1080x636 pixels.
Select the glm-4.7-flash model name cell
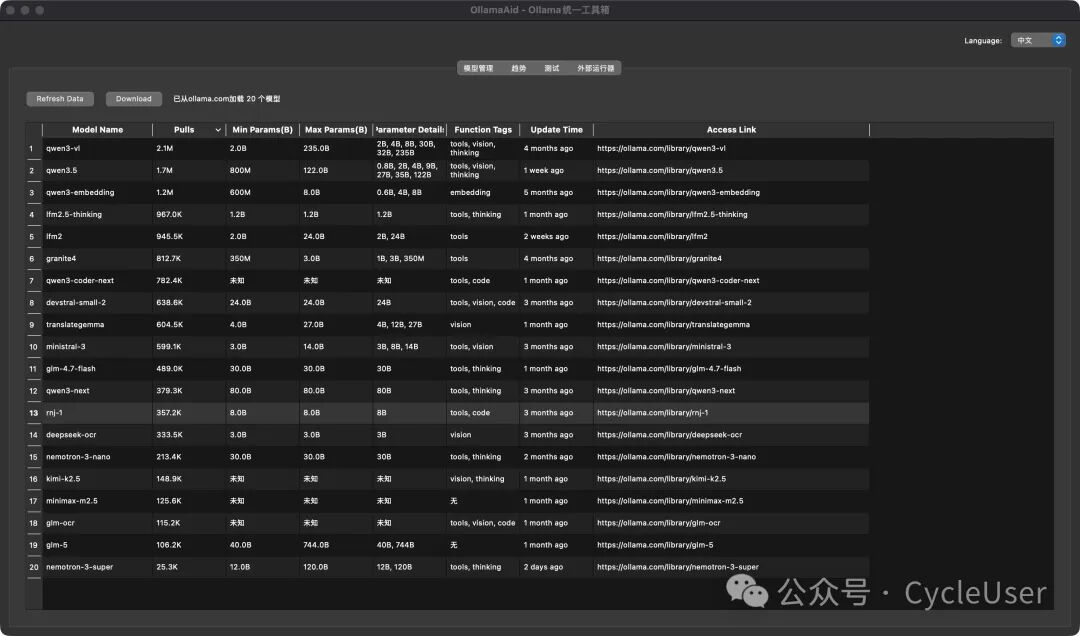[97, 369]
